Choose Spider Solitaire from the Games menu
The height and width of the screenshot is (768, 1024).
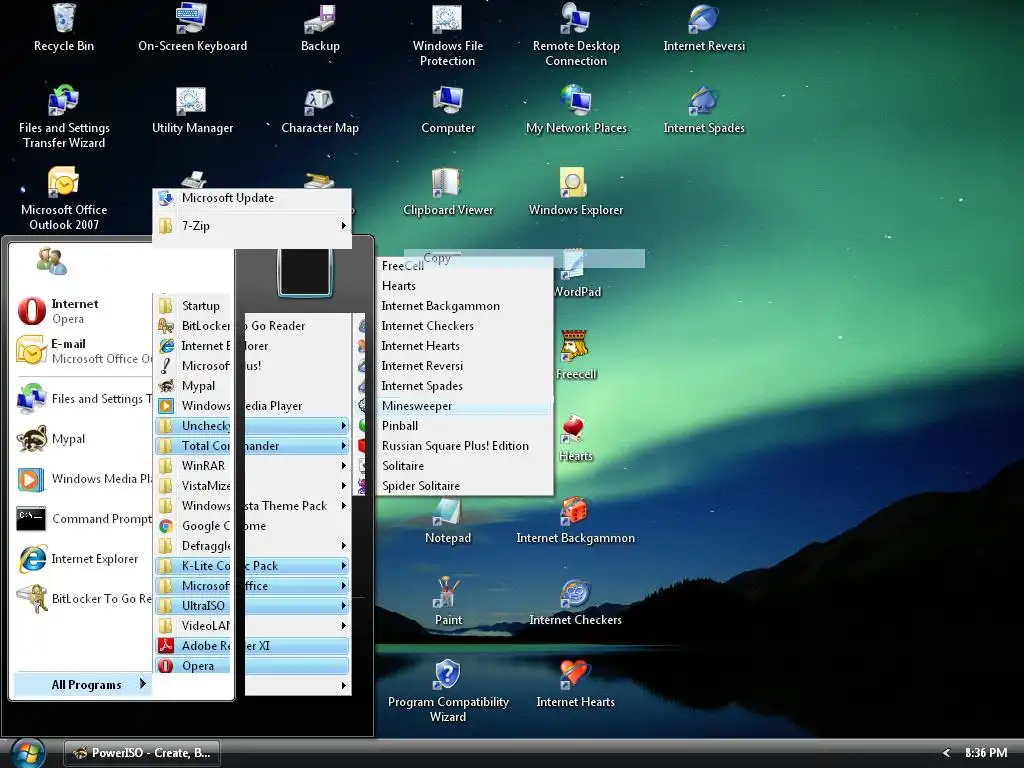(x=464, y=486)
